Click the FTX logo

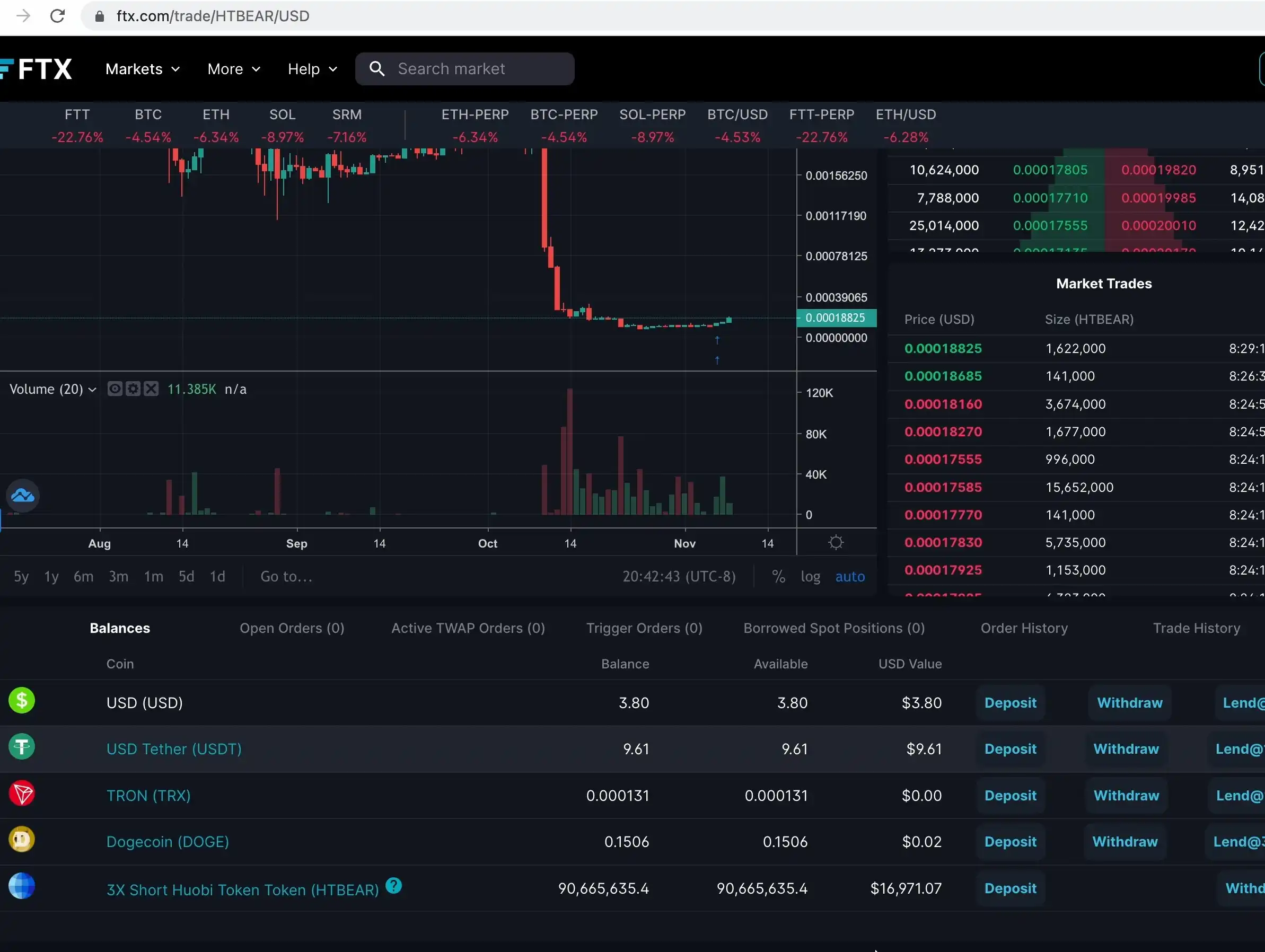(x=36, y=69)
